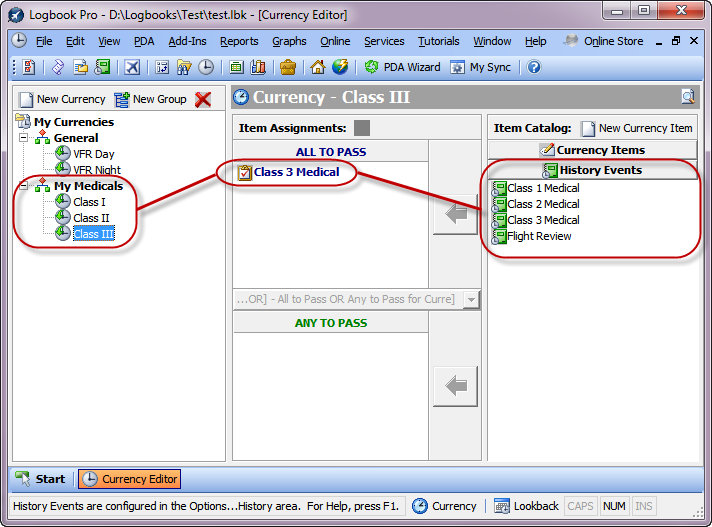Open the File menu
The height and width of the screenshot is (527, 712).
tap(44, 41)
